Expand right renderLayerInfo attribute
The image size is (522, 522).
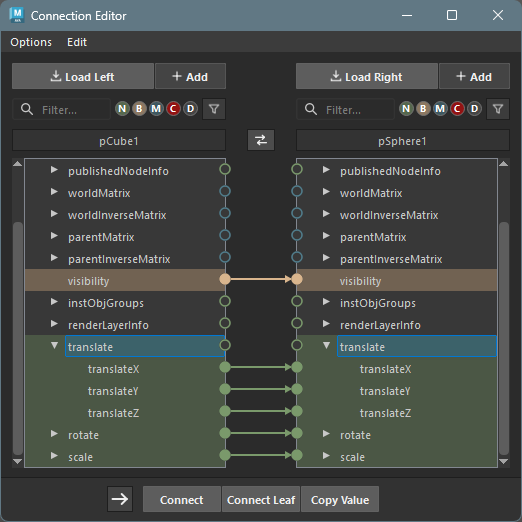(x=326, y=324)
